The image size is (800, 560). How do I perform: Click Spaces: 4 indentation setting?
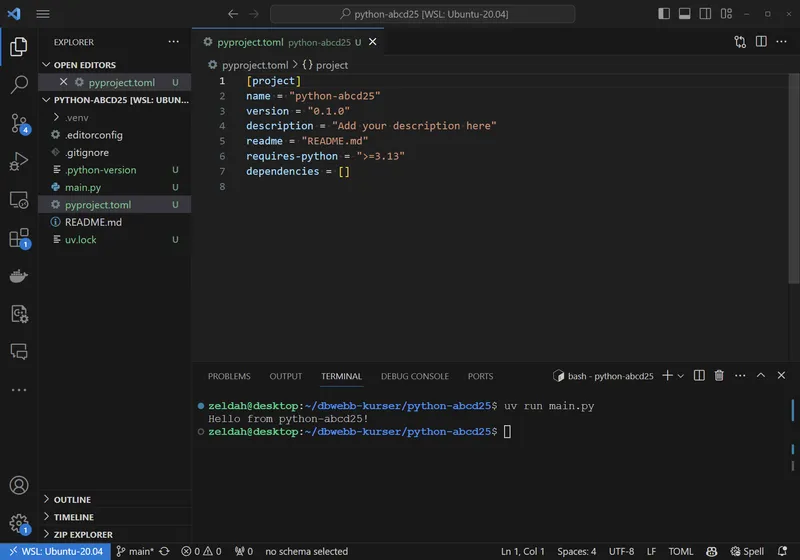click(x=577, y=551)
